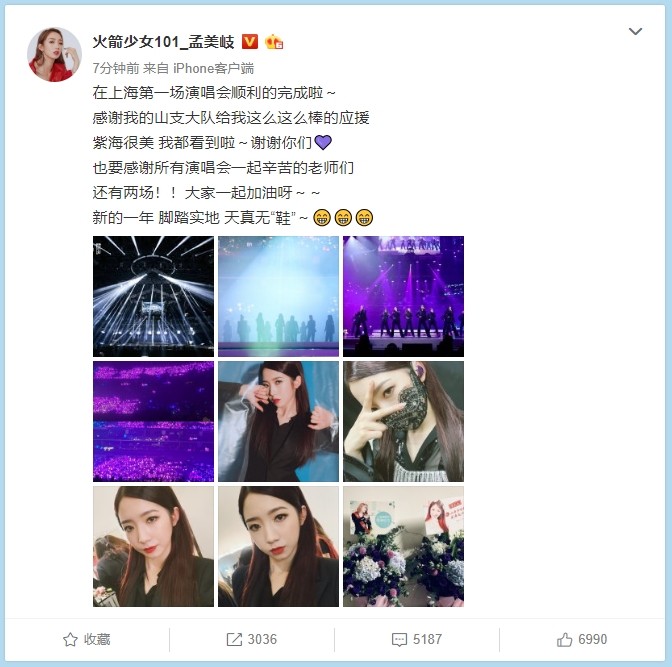Open username 火箭少女101_孟美岐 profile
Screen dimensions: 672x667
pyautogui.click(x=163, y=42)
